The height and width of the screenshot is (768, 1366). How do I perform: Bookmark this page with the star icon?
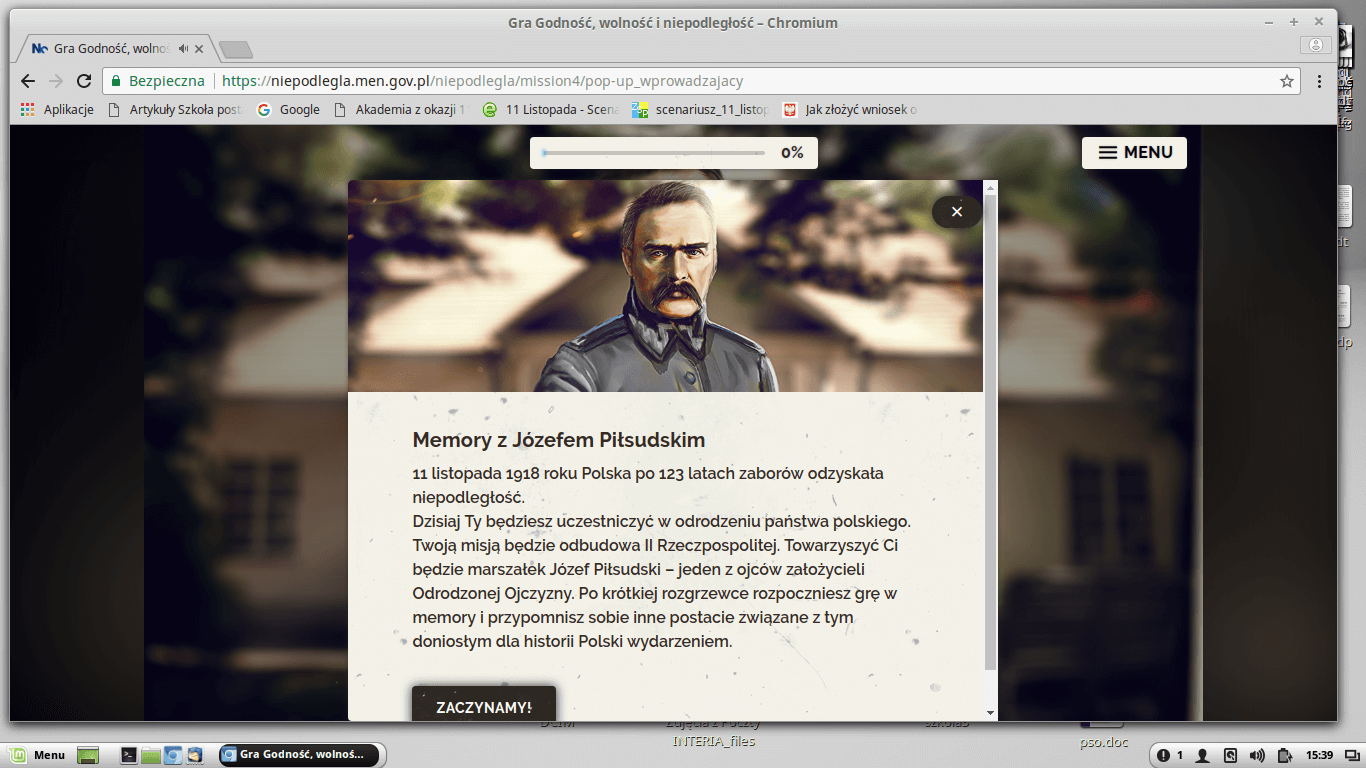click(x=1286, y=81)
